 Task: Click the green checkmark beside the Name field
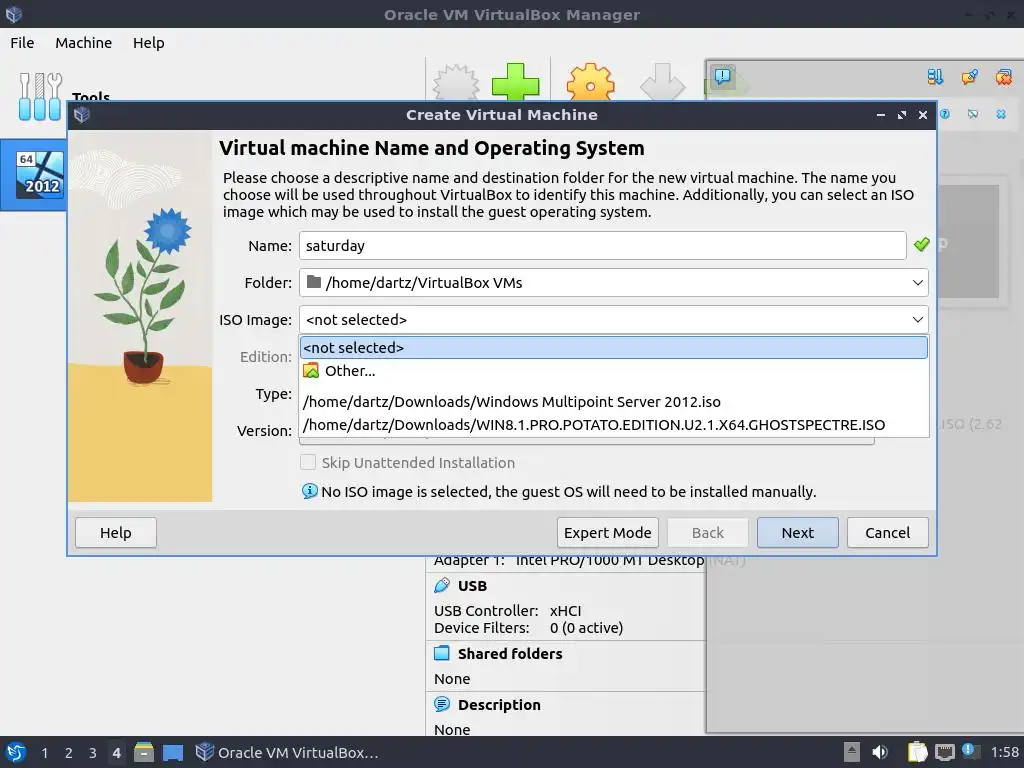tap(921, 245)
